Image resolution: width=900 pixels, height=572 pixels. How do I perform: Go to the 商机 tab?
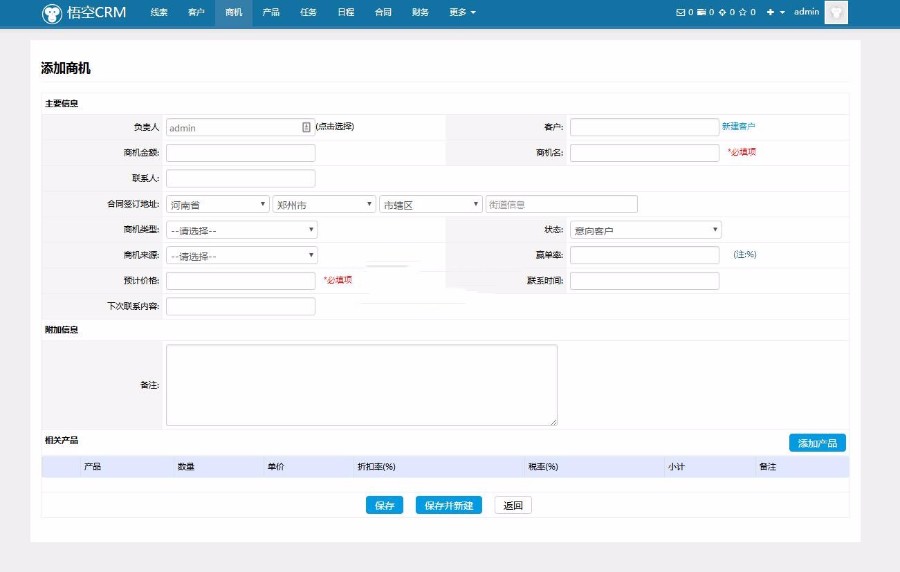click(x=234, y=12)
